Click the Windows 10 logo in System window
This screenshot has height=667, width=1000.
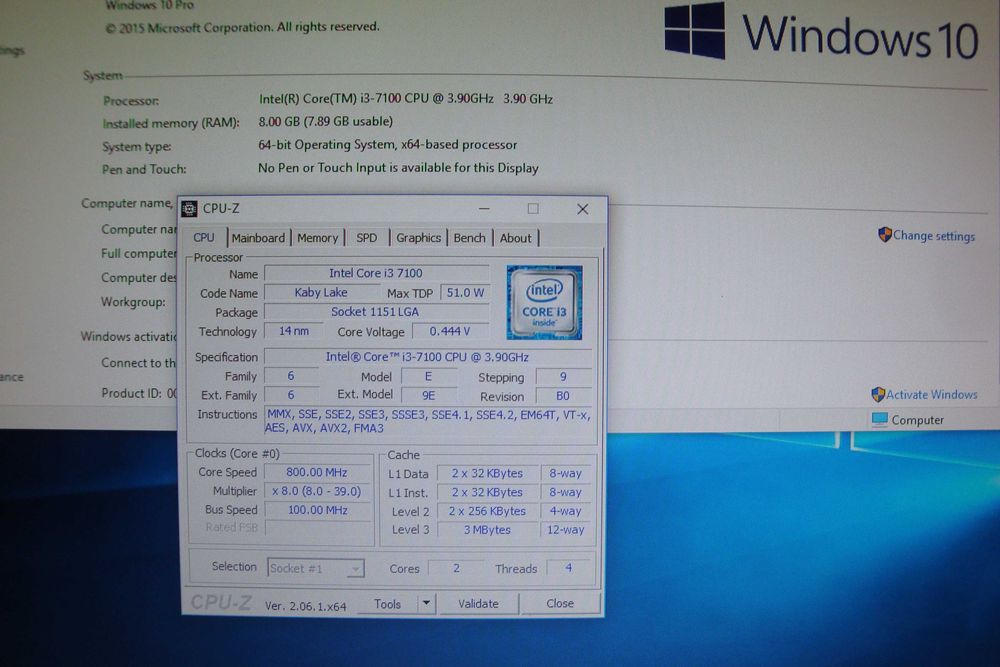[x=821, y=34]
